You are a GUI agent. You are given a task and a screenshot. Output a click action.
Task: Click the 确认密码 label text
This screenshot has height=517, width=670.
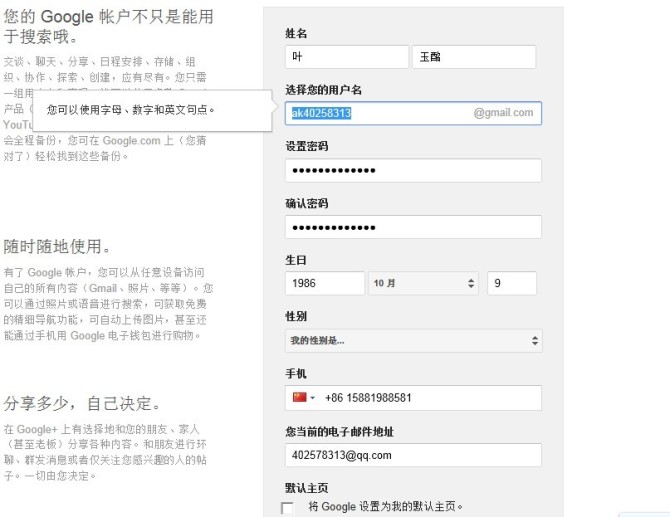(307, 203)
